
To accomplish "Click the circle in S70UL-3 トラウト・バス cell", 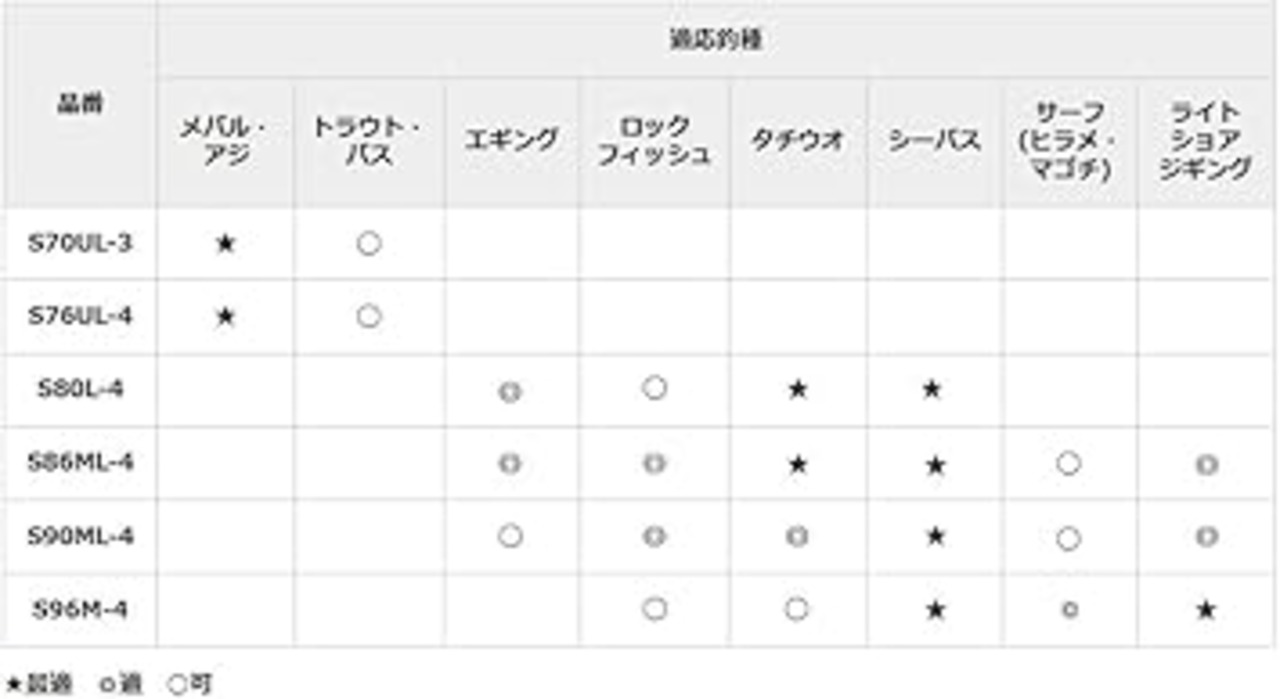I will [x=369, y=244].
